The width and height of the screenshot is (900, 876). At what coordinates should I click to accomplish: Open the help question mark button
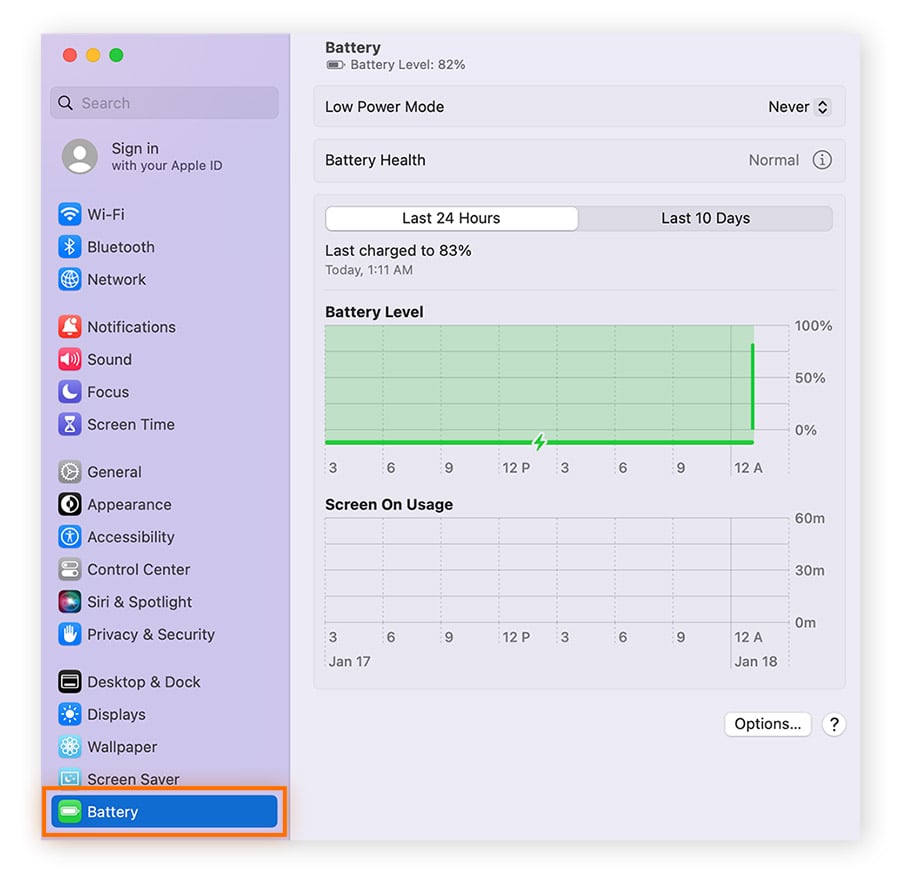tap(834, 725)
